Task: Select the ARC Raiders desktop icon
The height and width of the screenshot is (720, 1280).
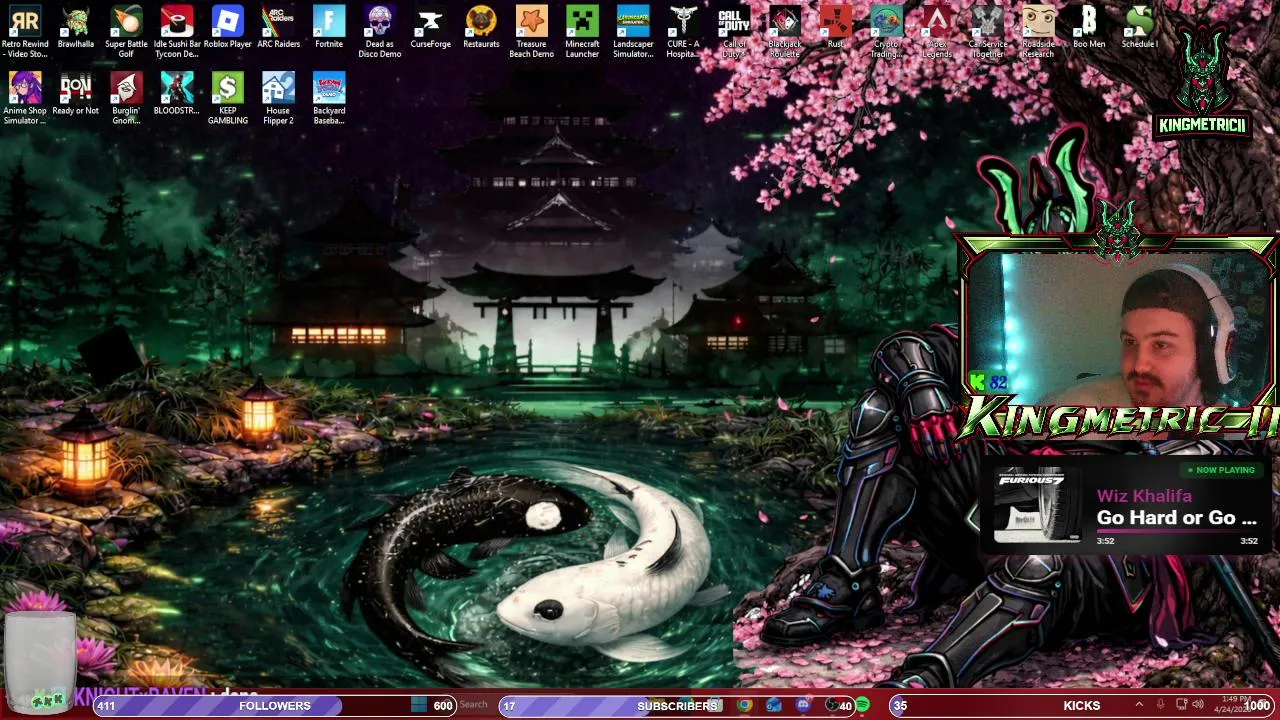Action: tap(278, 28)
